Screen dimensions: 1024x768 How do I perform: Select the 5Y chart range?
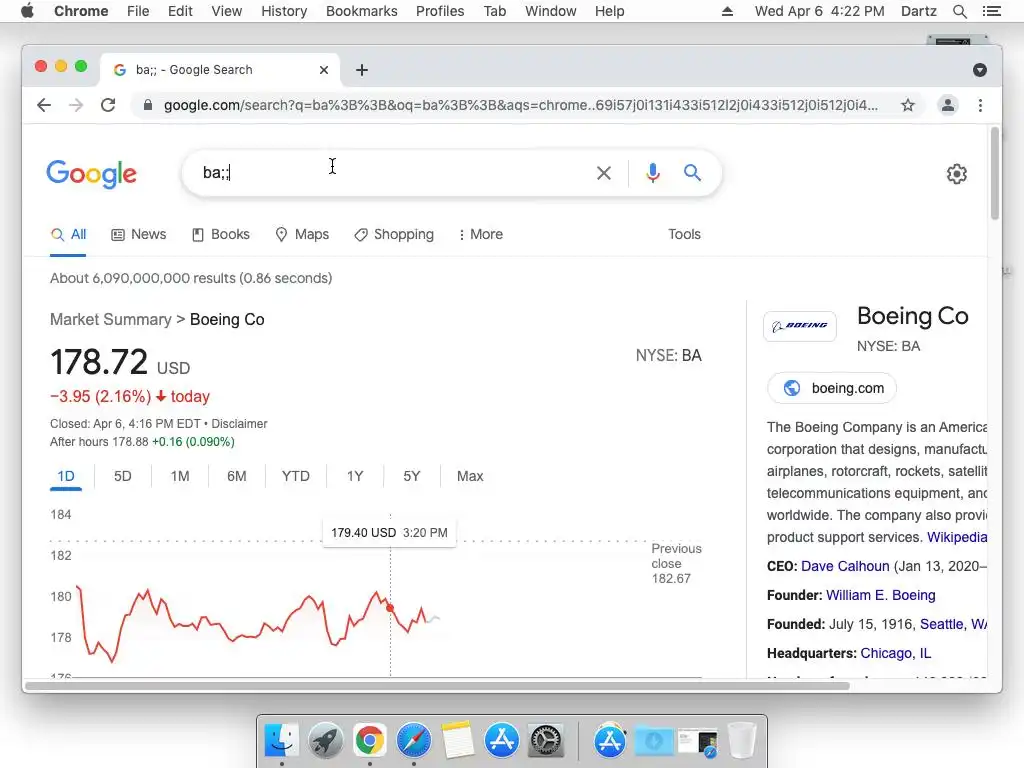tap(411, 476)
